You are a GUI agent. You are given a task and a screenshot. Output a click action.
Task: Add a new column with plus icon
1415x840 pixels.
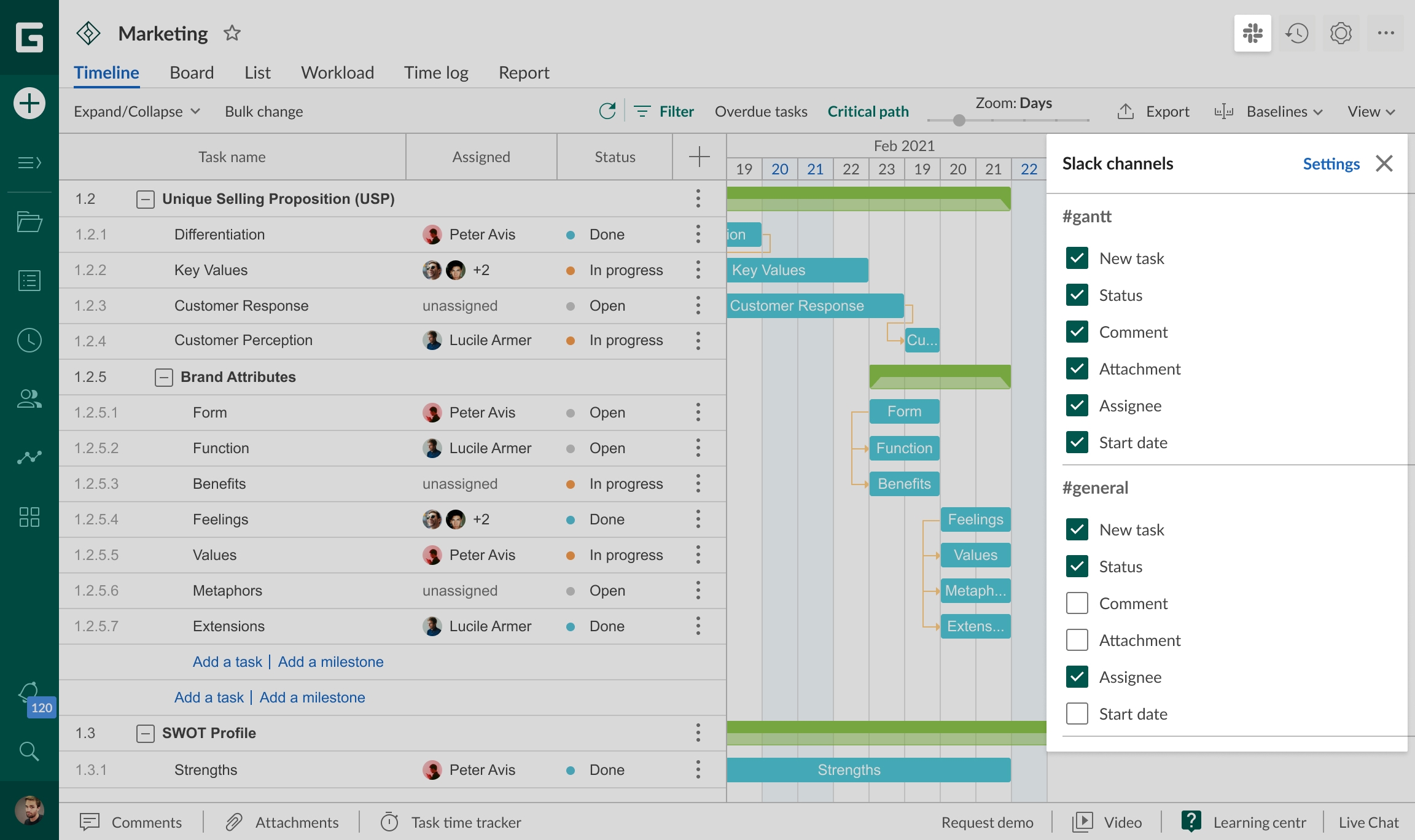tap(699, 157)
